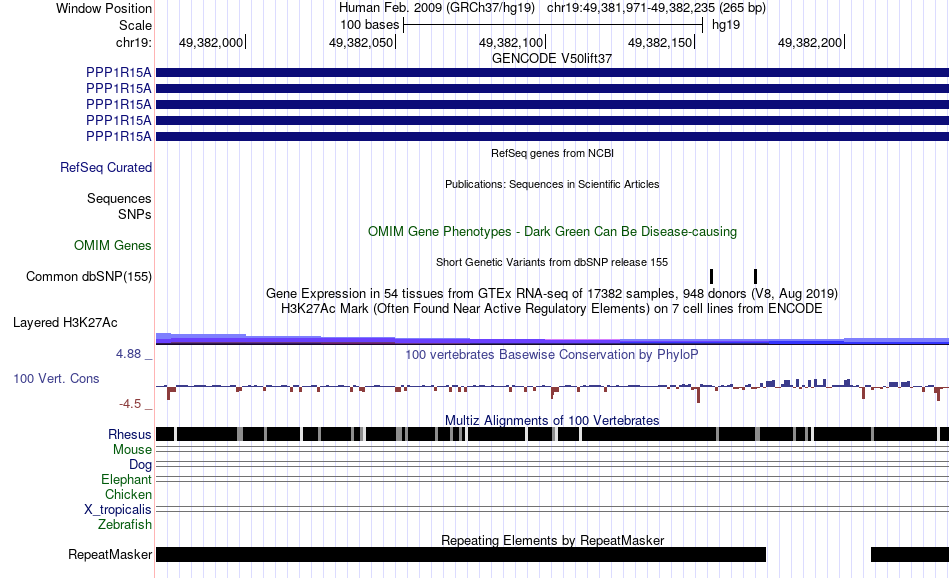Select the Chicken species label

(128, 494)
